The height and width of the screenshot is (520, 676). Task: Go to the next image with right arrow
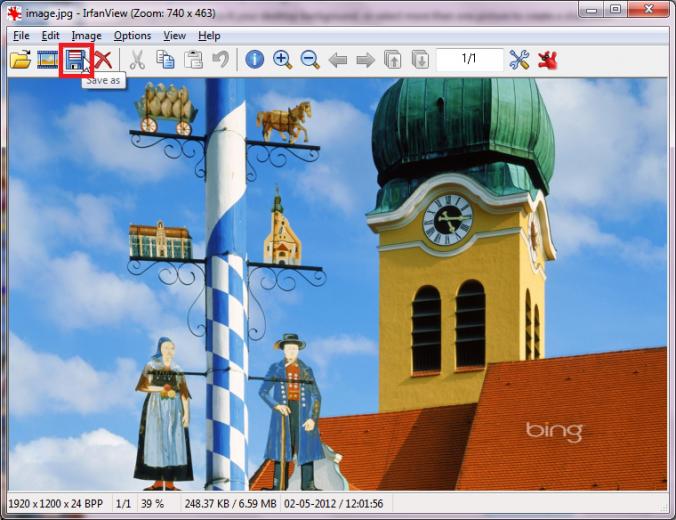(x=366, y=60)
